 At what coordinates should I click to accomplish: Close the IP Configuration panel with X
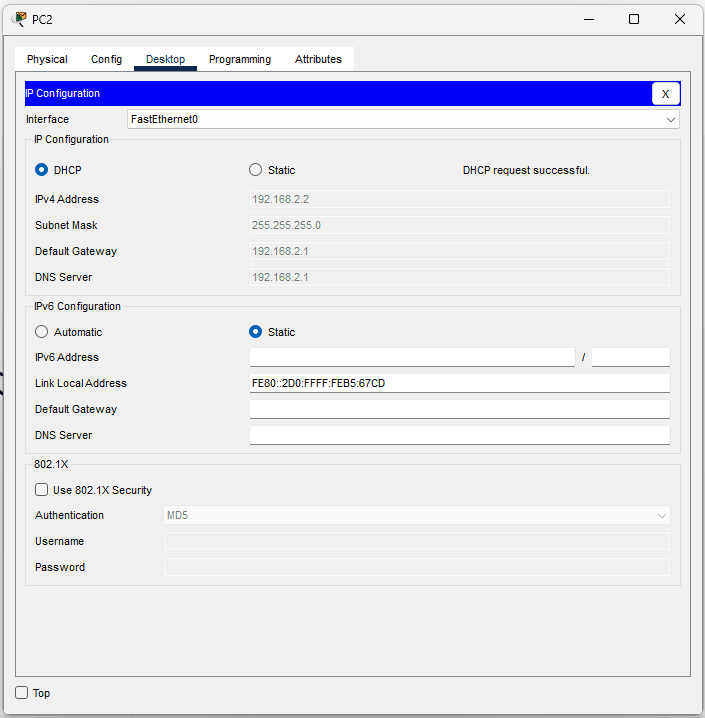tap(665, 94)
